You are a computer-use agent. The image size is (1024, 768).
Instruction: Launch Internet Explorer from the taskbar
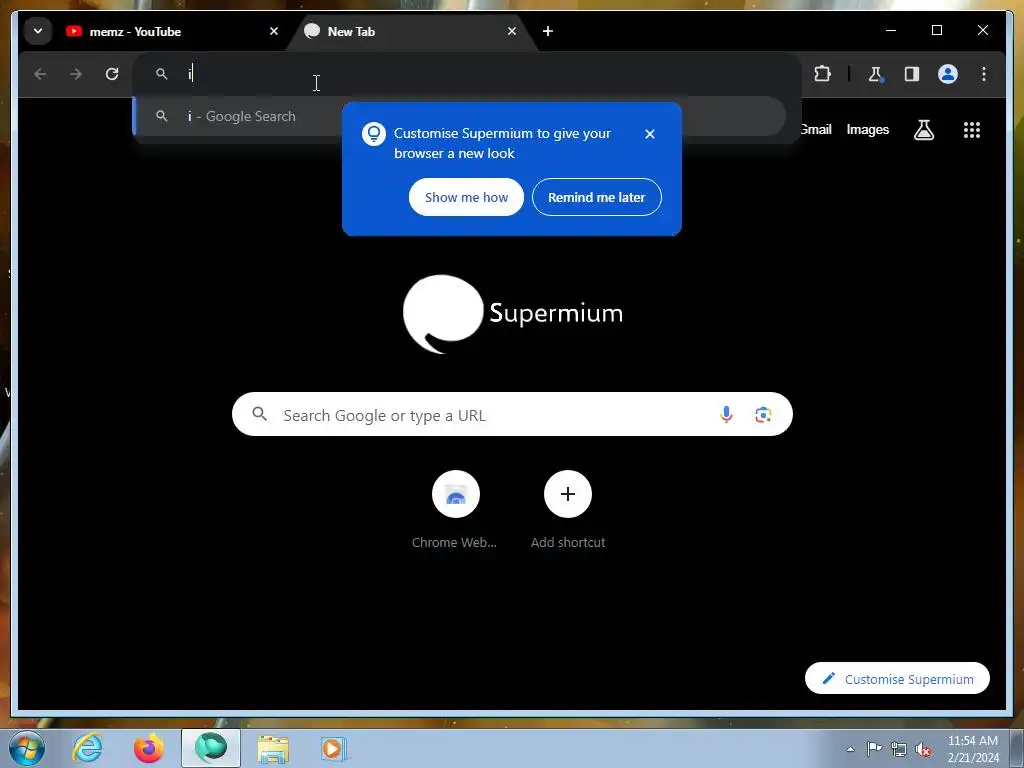tap(88, 748)
